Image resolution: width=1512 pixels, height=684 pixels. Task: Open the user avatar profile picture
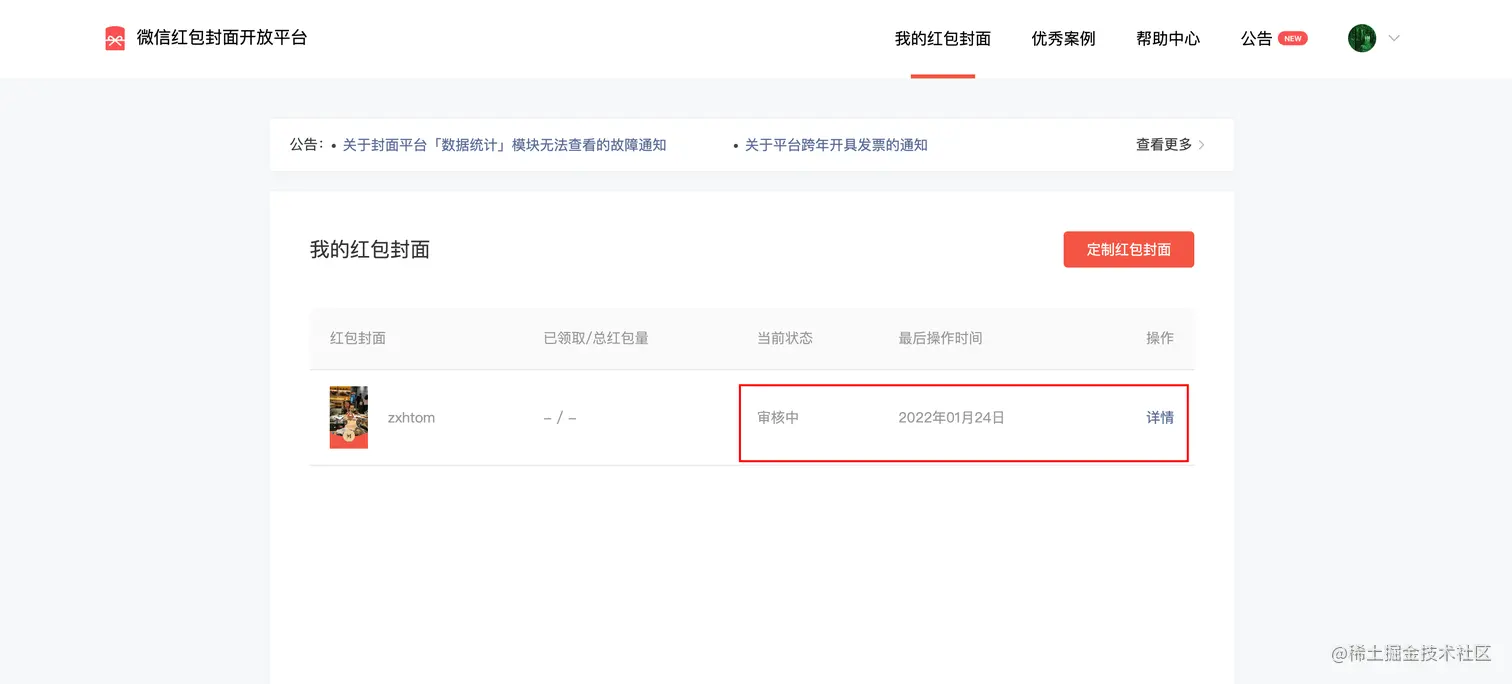(1362, 39)
